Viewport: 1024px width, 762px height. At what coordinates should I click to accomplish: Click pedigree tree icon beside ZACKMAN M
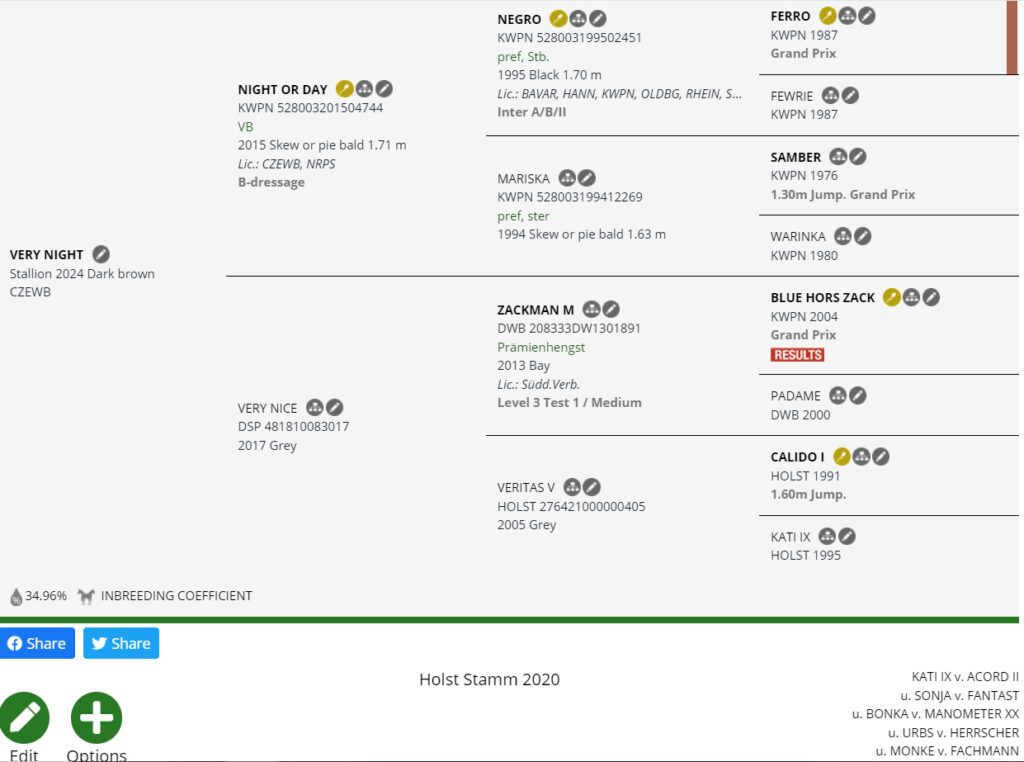click(591, 310)
